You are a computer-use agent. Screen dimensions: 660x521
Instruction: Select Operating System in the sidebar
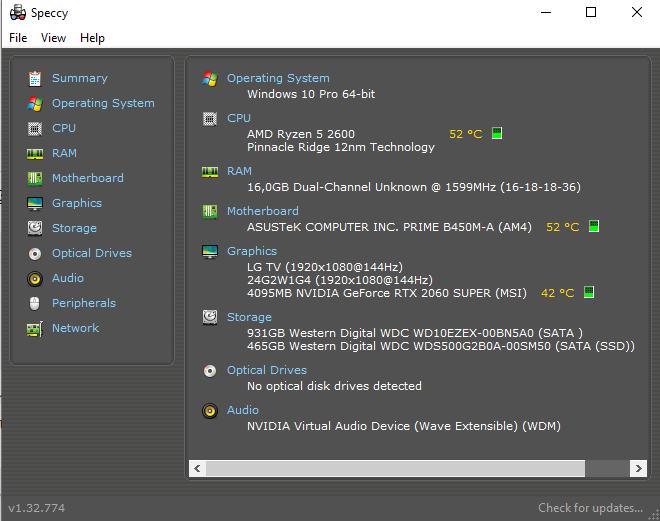tap(103, 104)
